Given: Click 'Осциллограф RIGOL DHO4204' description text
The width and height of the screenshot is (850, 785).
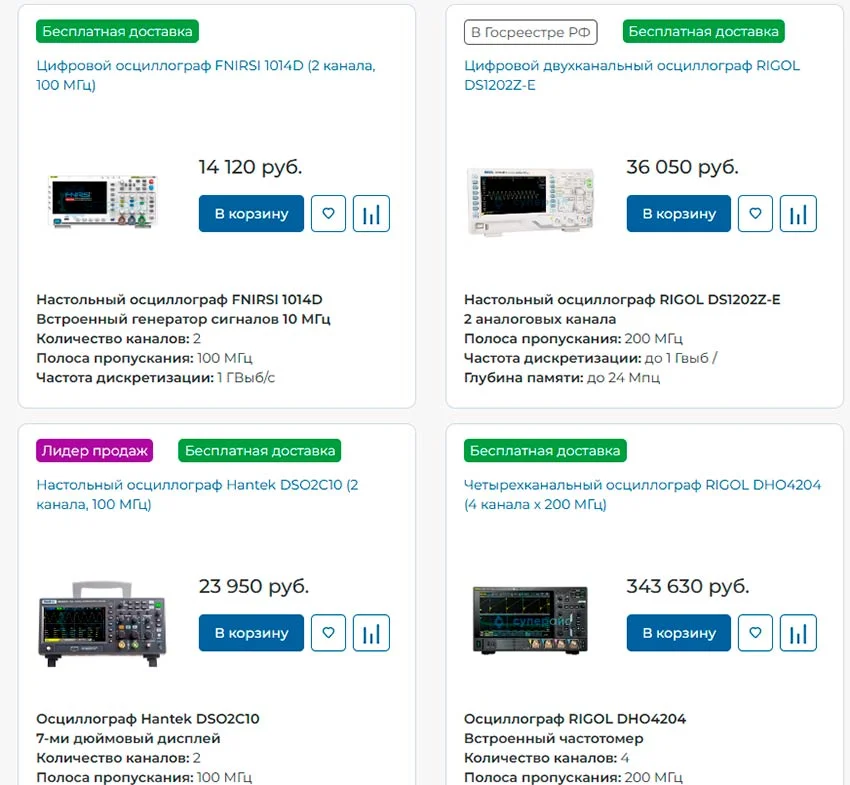Looking at the screenshot, I should [x=575, y=719].
